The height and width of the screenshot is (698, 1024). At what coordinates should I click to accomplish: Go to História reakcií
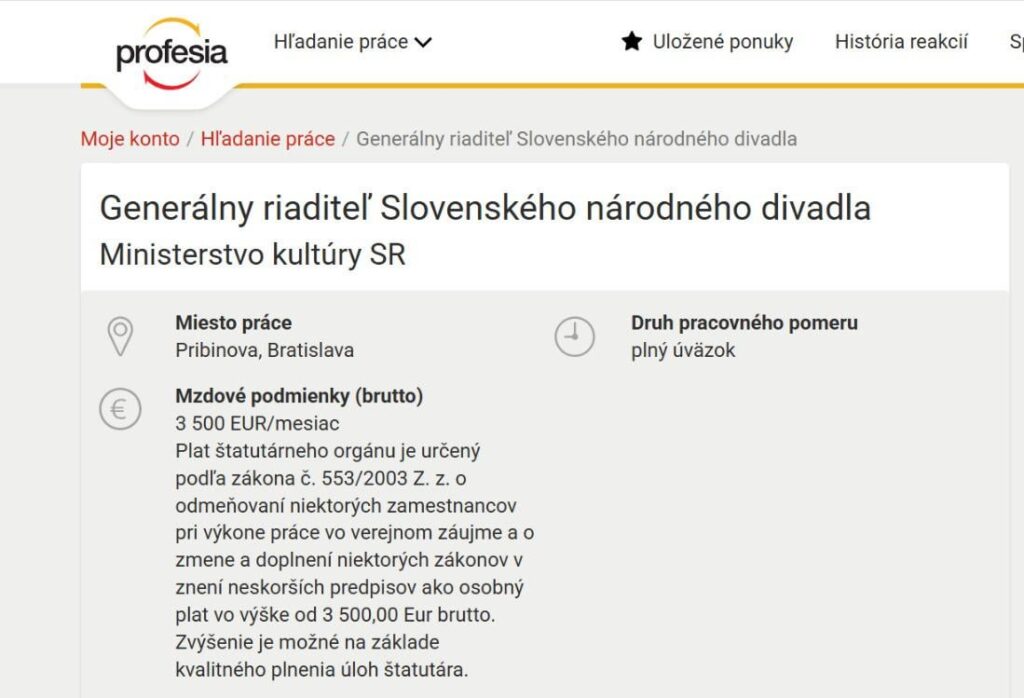[901, 41]
